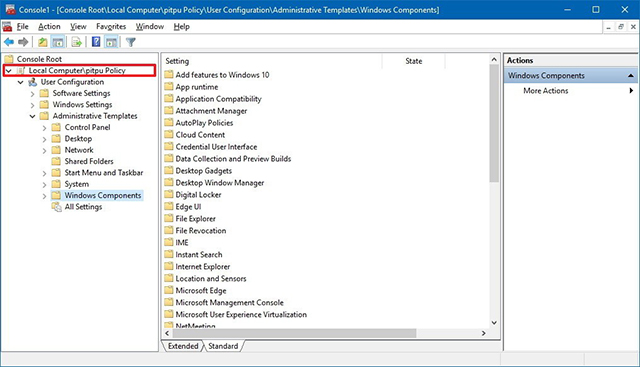
Task: Click the Filter funnel toolbar icon
Action: pyautogui.click(x=131, y=42)
